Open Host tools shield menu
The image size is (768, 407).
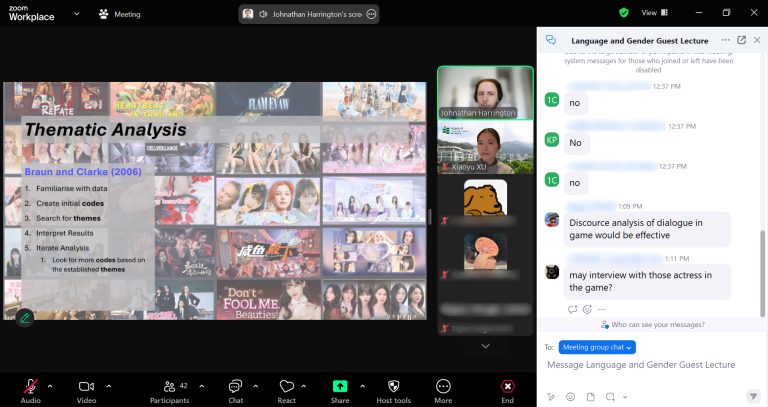pos(393,391)
